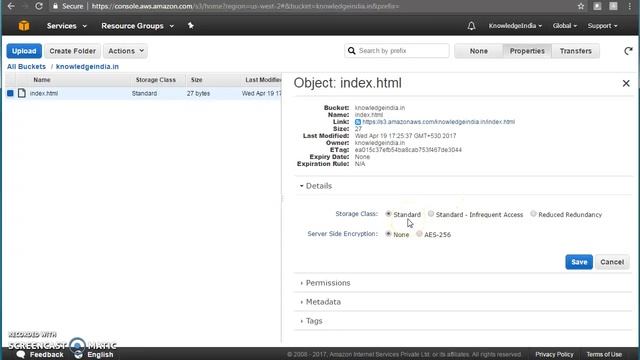Switch to the Transfers tab
Image resolution: width=640 pixels, height=360 pixels.
point(576,51)
